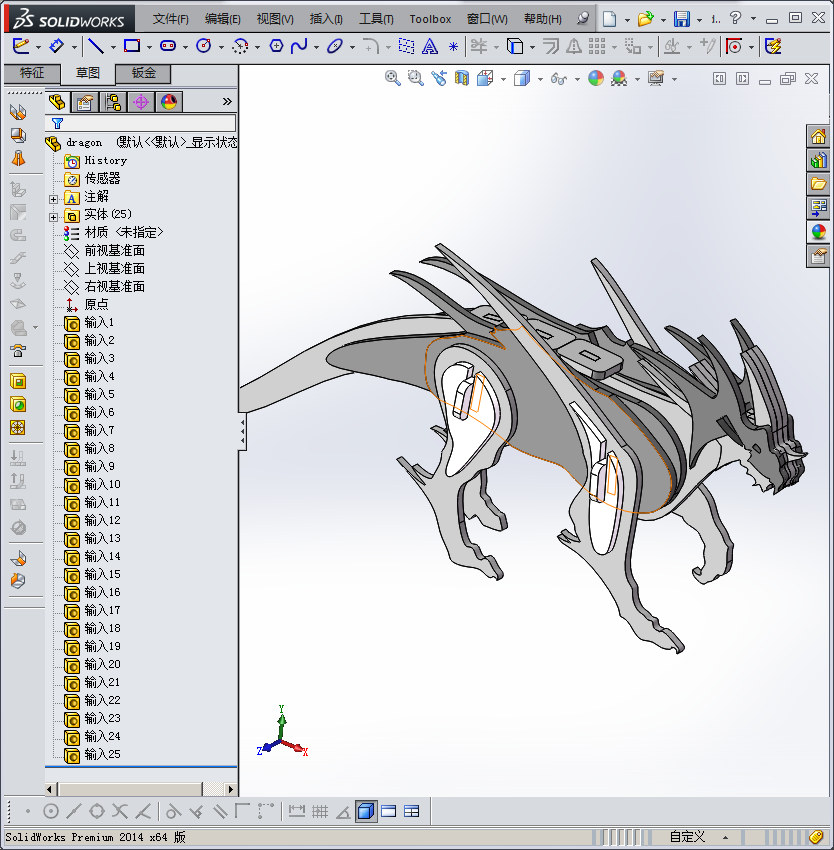Click the Zoom to Fit magnifier icon
834x850 pixels.
pos(393,79)
